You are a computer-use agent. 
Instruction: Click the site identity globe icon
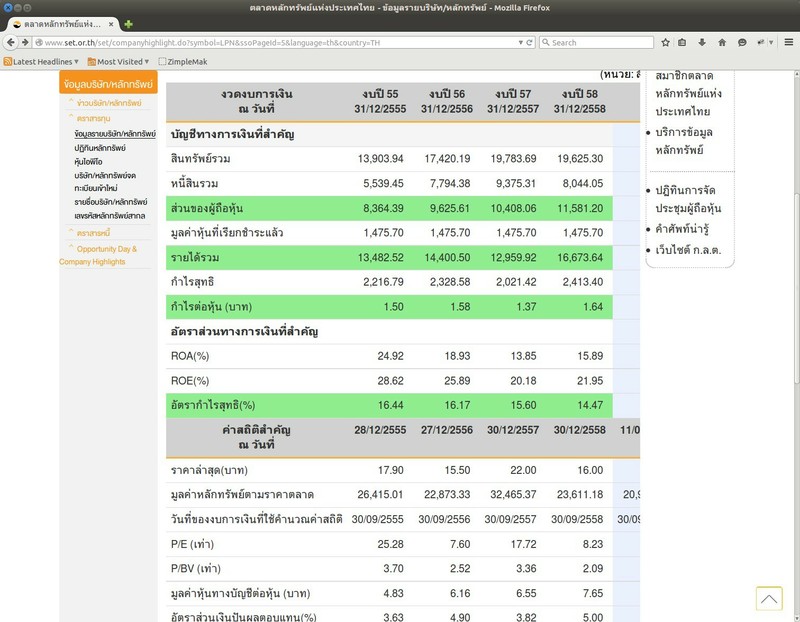click(38, 43)
